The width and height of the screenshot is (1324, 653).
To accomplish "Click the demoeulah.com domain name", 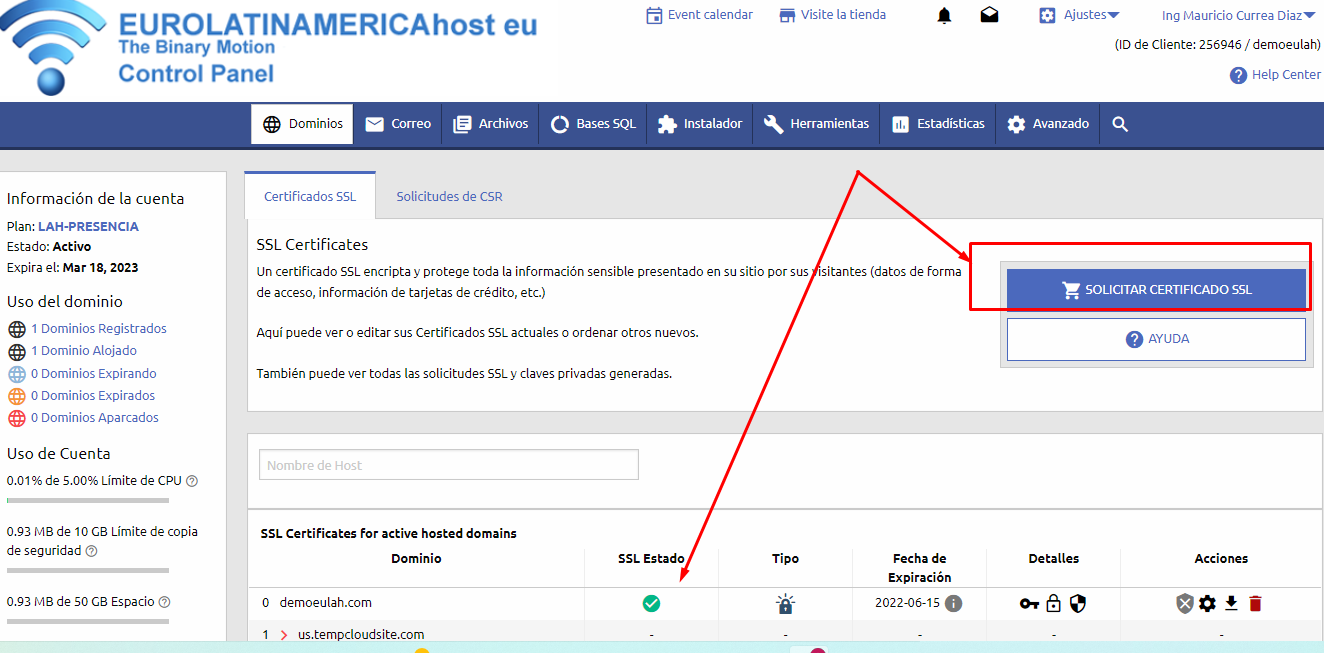I will click(326, 603).
